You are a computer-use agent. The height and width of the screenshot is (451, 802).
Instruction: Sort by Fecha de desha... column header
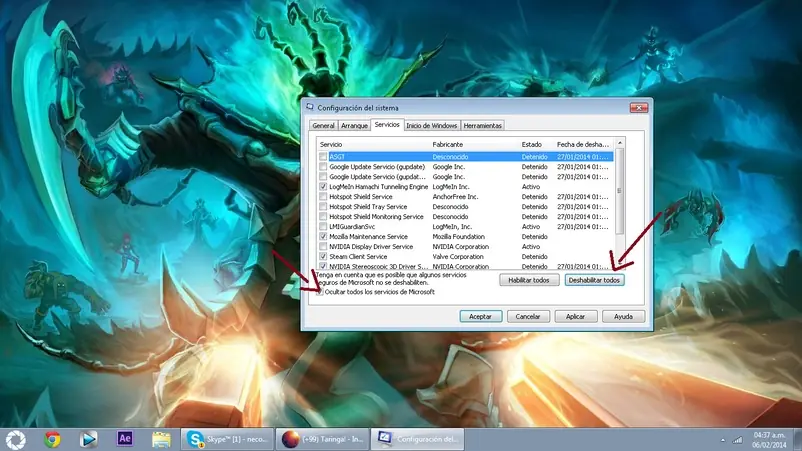point(583,145)
